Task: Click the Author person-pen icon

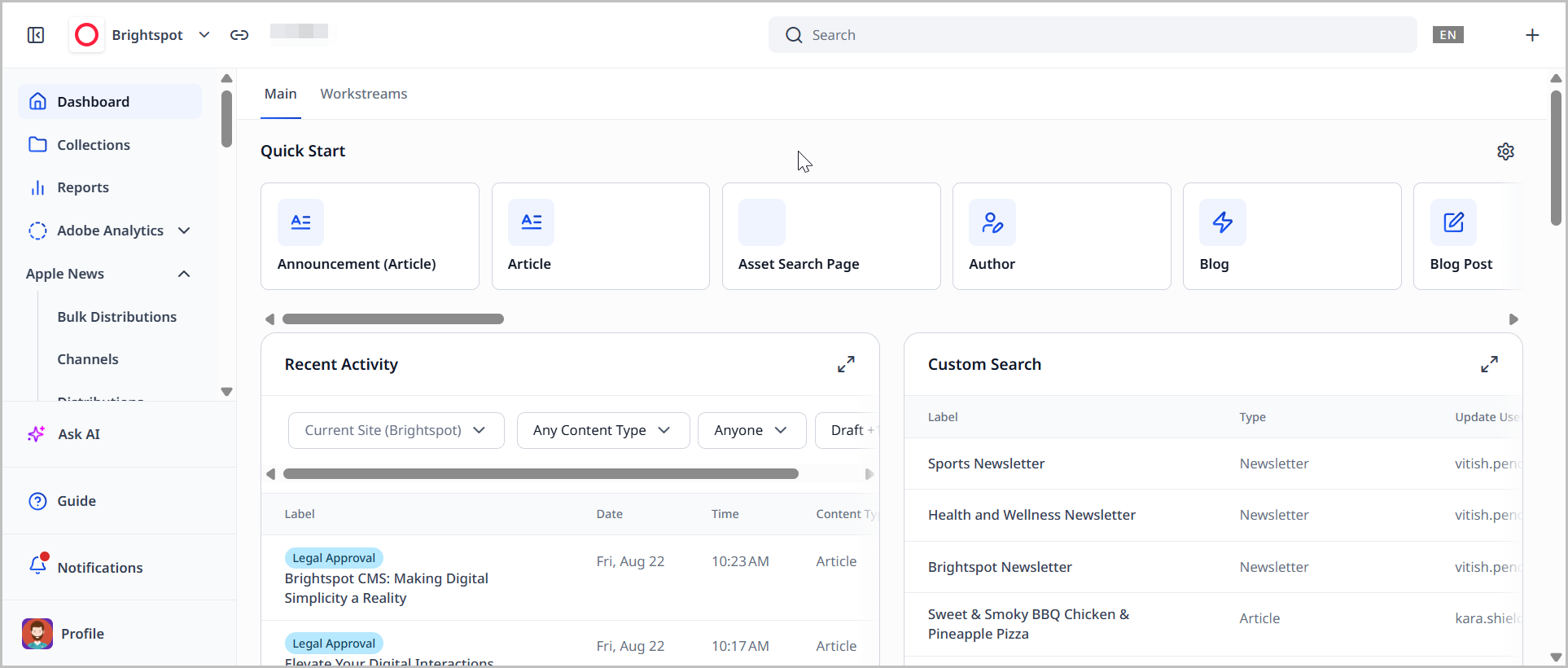Action: (992, 222)
